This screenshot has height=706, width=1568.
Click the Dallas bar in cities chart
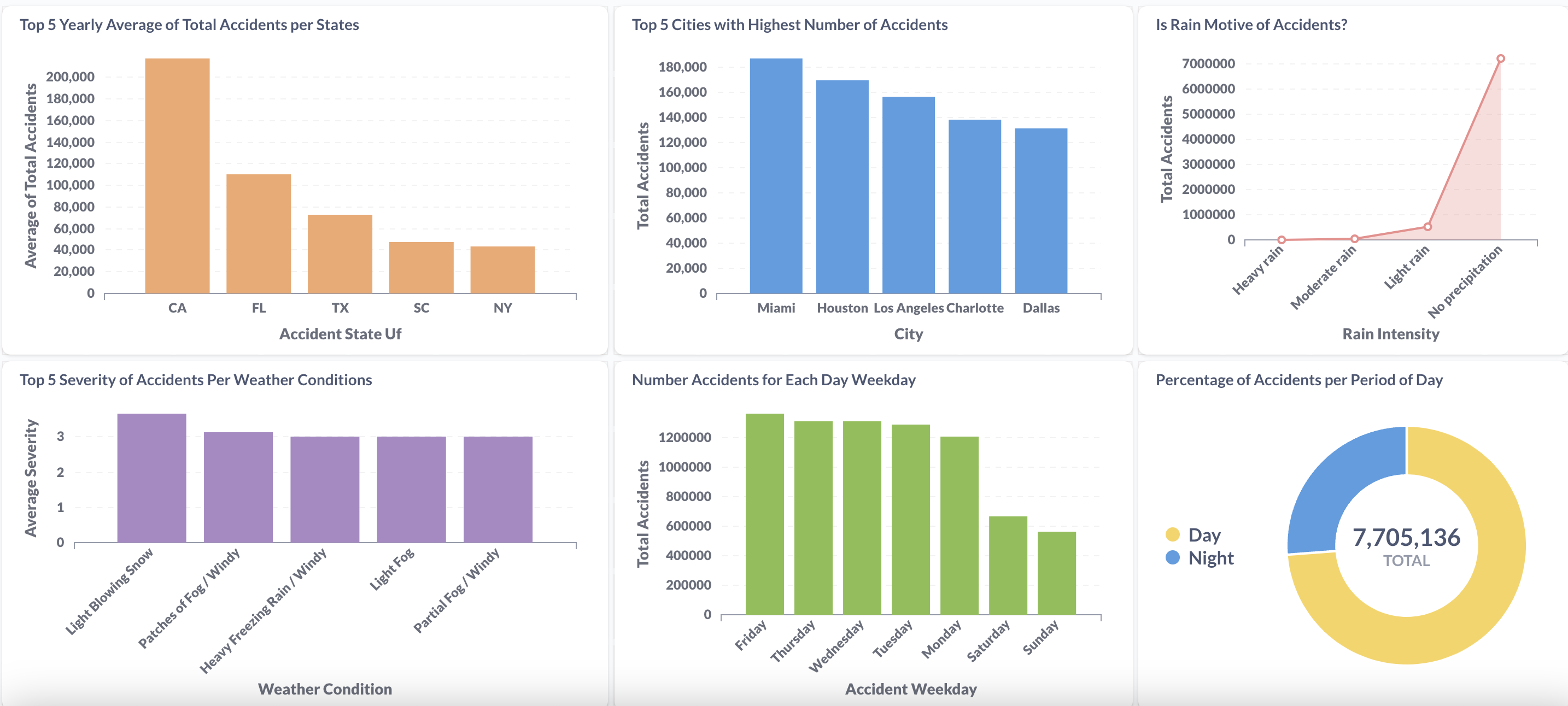pyautogui.click(x=1041, y=211)
